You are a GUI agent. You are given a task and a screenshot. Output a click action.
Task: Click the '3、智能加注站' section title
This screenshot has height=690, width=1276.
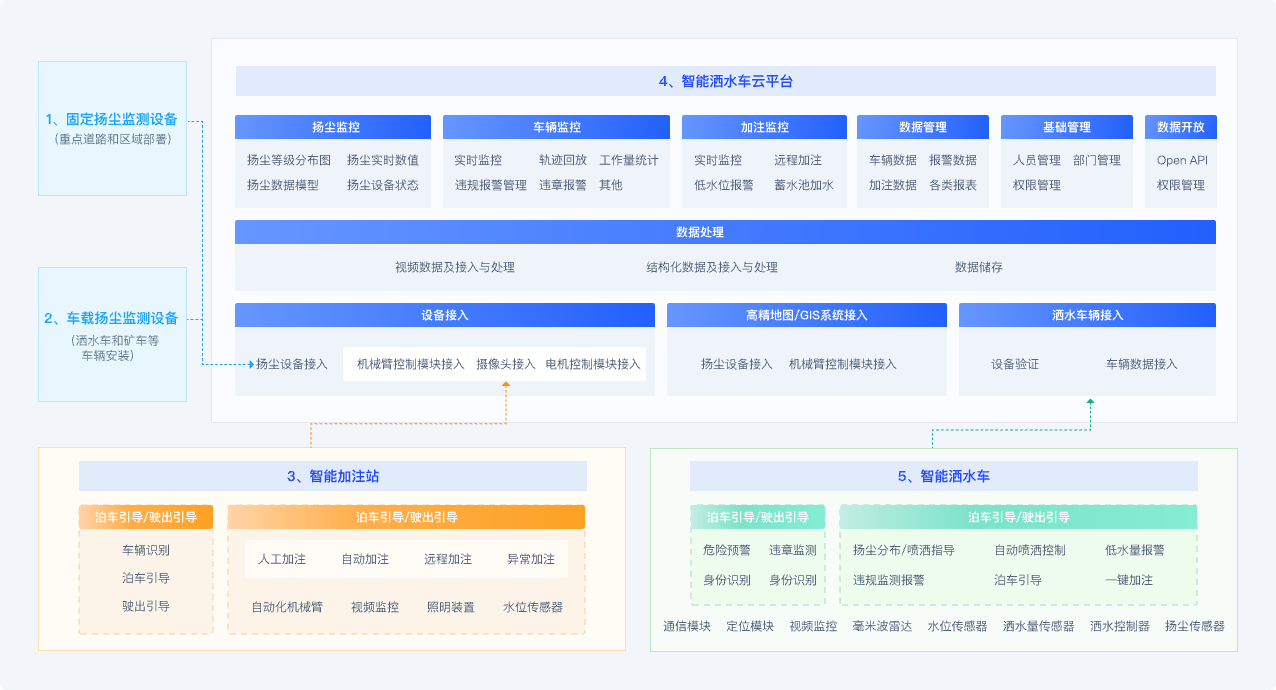(x=333, y=476)
